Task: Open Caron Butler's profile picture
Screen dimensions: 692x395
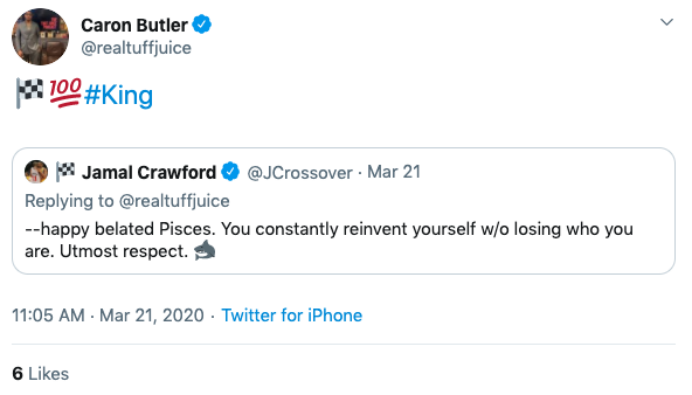Action: pos(40,37)
